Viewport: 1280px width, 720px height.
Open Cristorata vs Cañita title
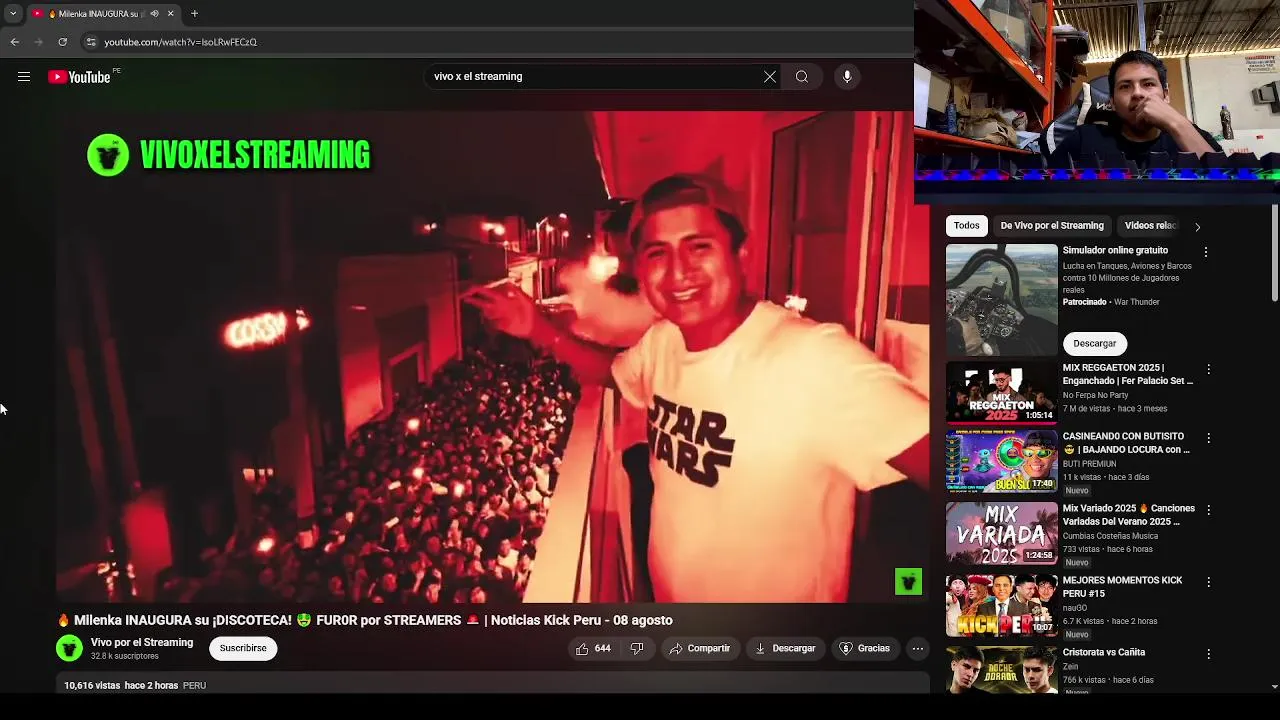click(x=1104, y=652)
